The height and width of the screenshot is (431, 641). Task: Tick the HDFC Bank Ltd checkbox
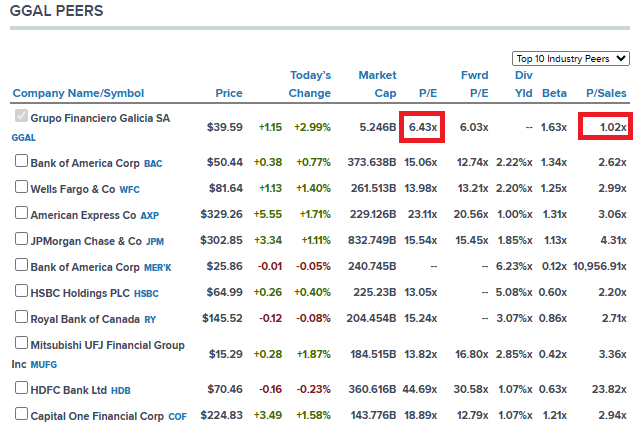(20, 388)
